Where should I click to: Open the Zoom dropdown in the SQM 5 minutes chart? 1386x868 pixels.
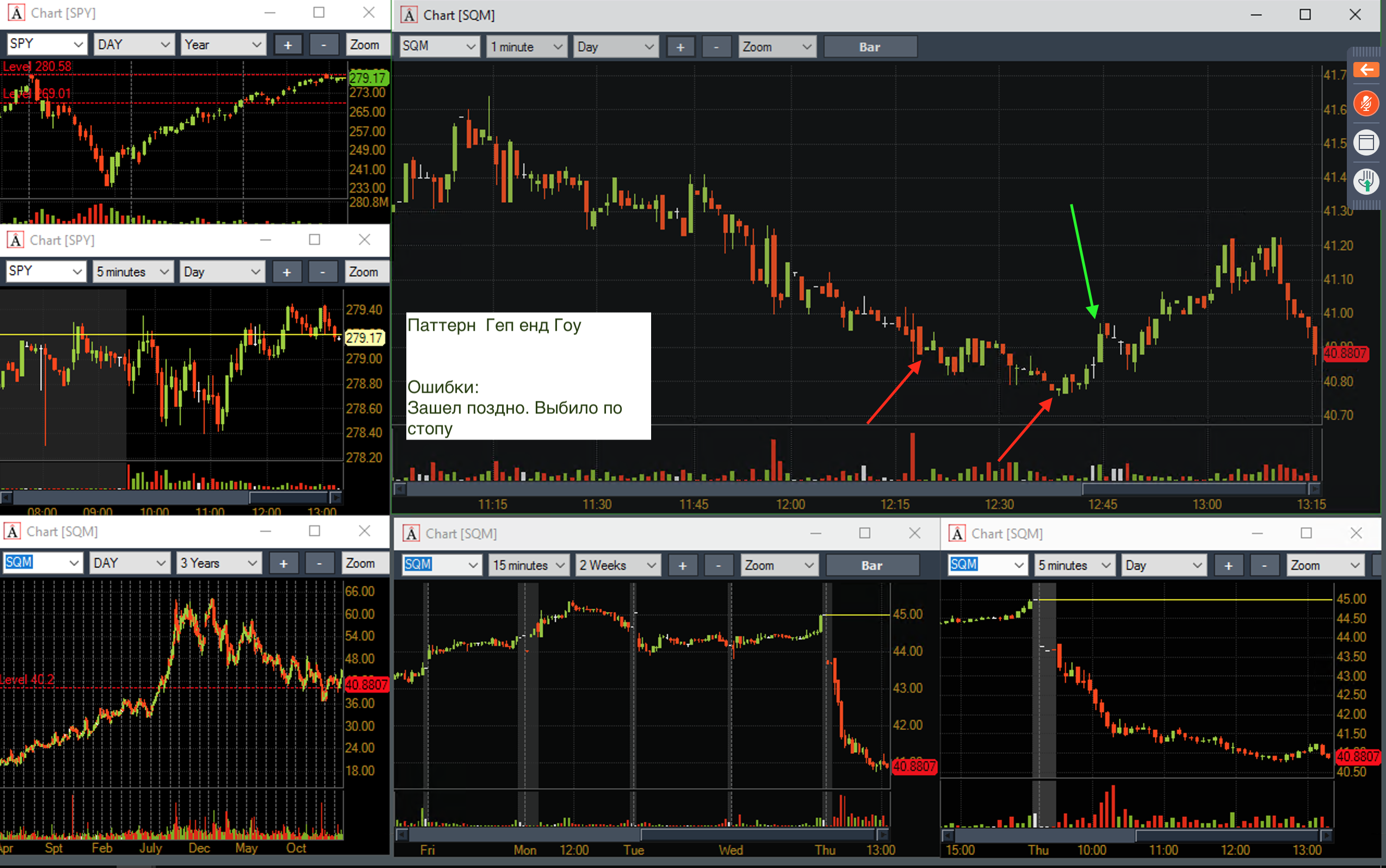[x=1326, y=566]
